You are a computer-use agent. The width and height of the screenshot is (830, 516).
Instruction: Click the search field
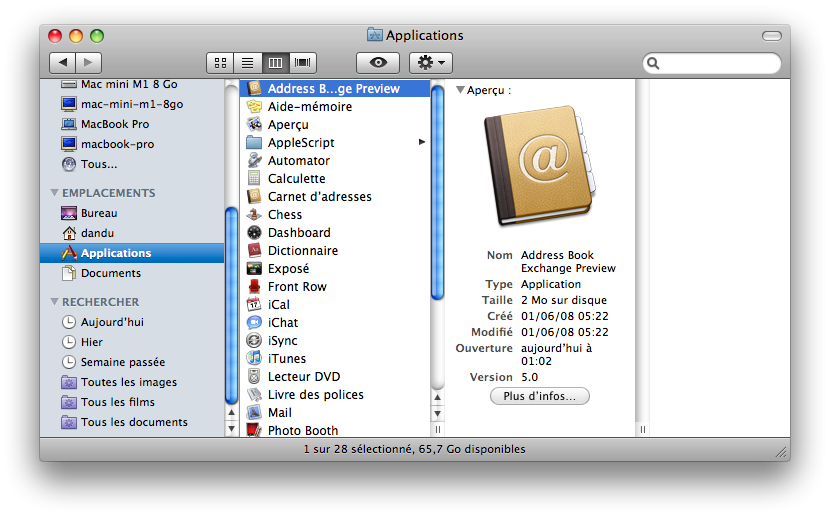[711, 64]
